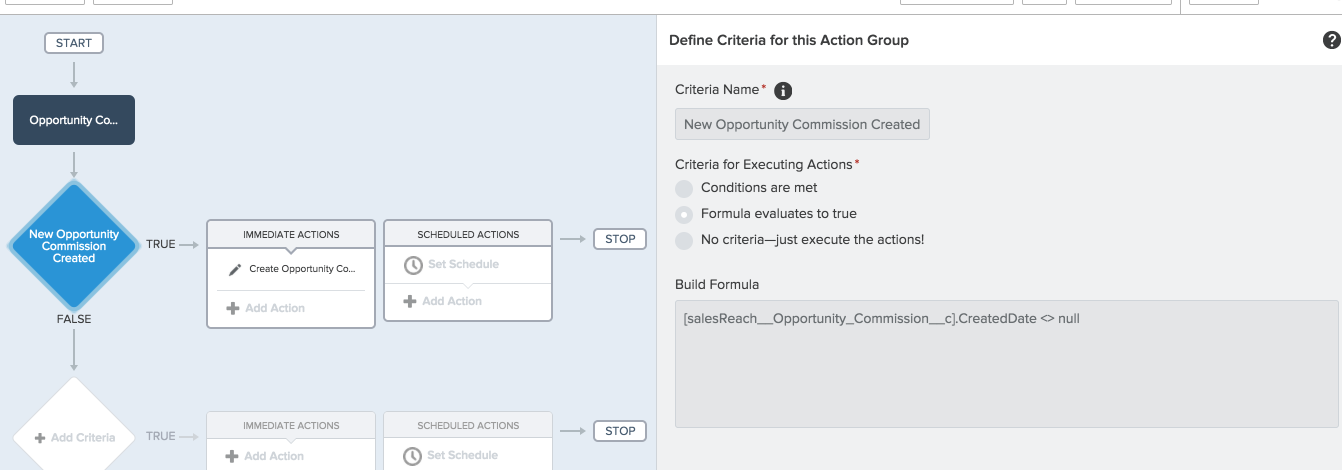Choose No criteria—just execute the actions

pyautogui.click(x=684, y=240)
